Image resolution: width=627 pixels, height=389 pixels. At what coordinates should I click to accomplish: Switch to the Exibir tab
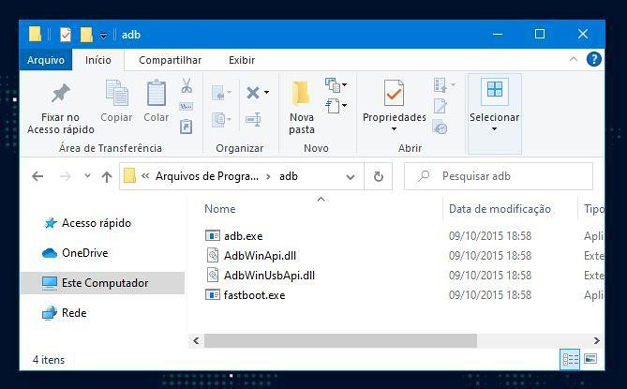[242, 60]
